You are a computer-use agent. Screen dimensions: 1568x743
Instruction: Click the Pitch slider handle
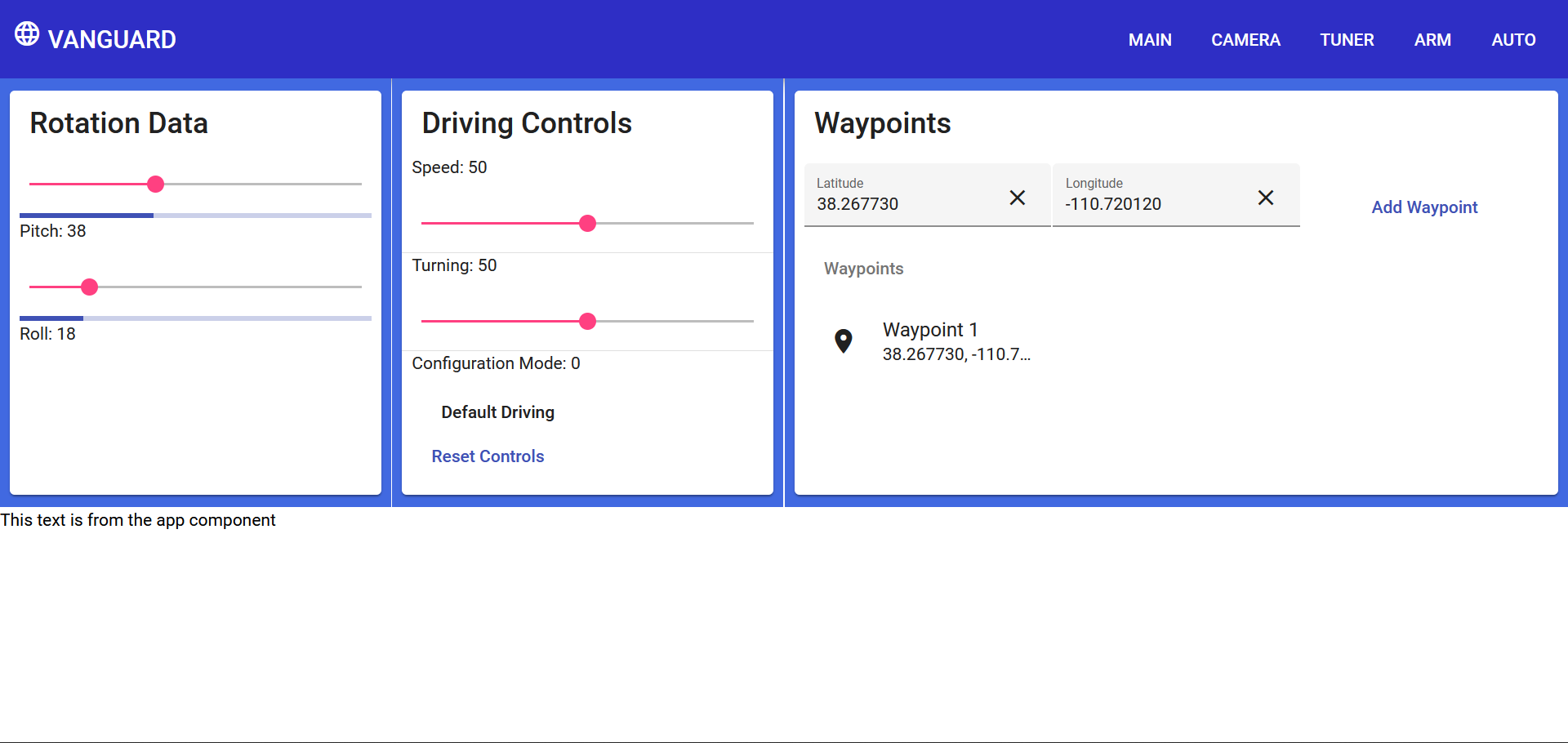[x=156, y=185]
